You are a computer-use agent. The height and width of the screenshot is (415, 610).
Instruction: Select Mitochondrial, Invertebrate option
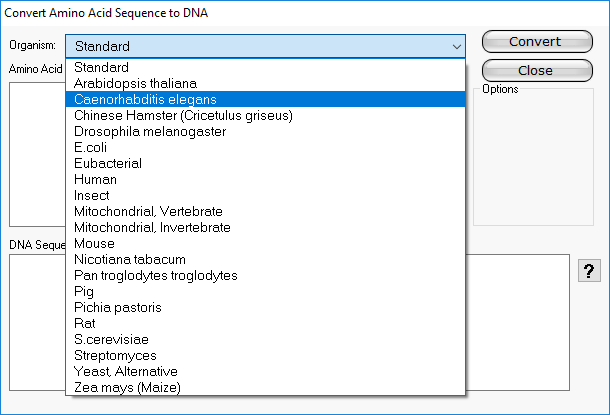coord(152,227)
